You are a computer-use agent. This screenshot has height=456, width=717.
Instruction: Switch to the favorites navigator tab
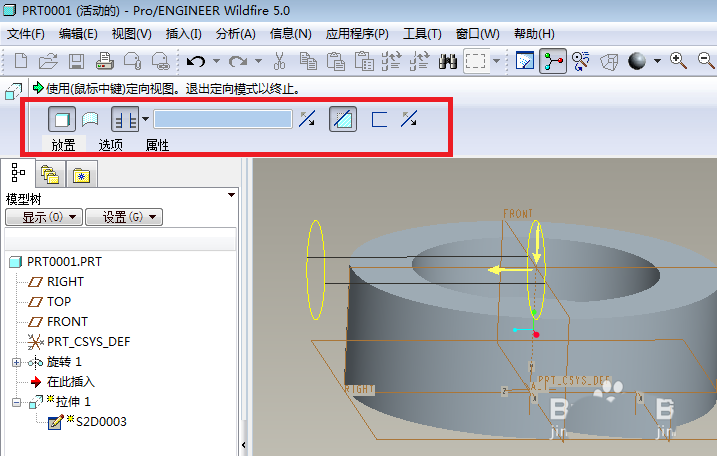tap(82, 175)
